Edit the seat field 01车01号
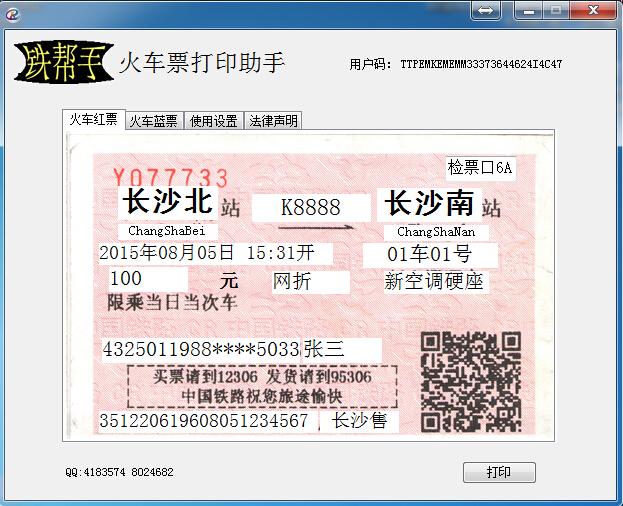The height and width of the screenshot is (506, 623). click(x=430, y=255)
